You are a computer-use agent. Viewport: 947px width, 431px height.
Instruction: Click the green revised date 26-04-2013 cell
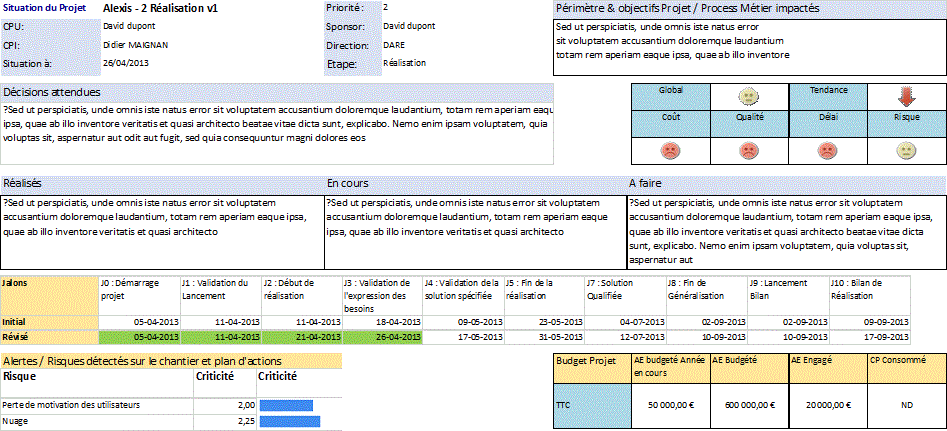(x=382, y=337)
